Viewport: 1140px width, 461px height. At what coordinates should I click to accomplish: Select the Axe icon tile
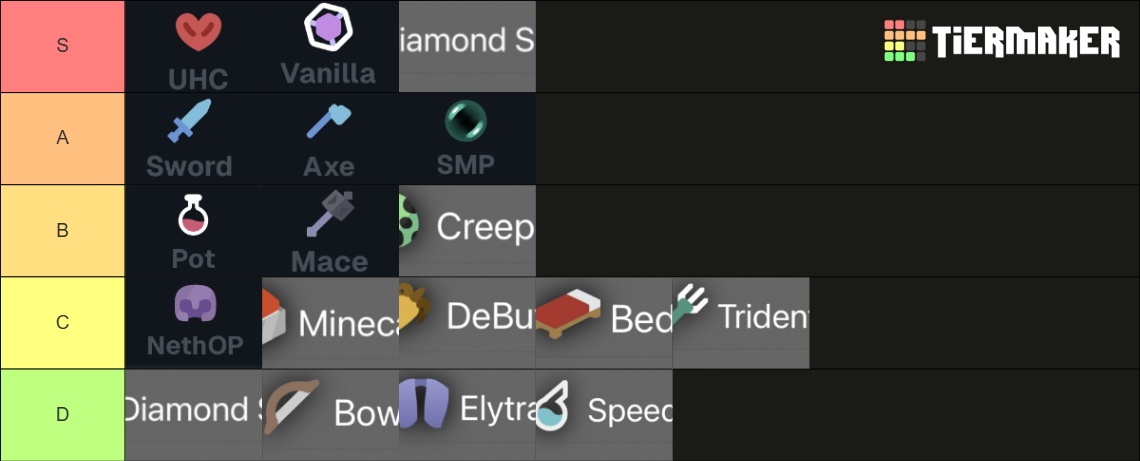pyautogui.click(x=330, y=138)
